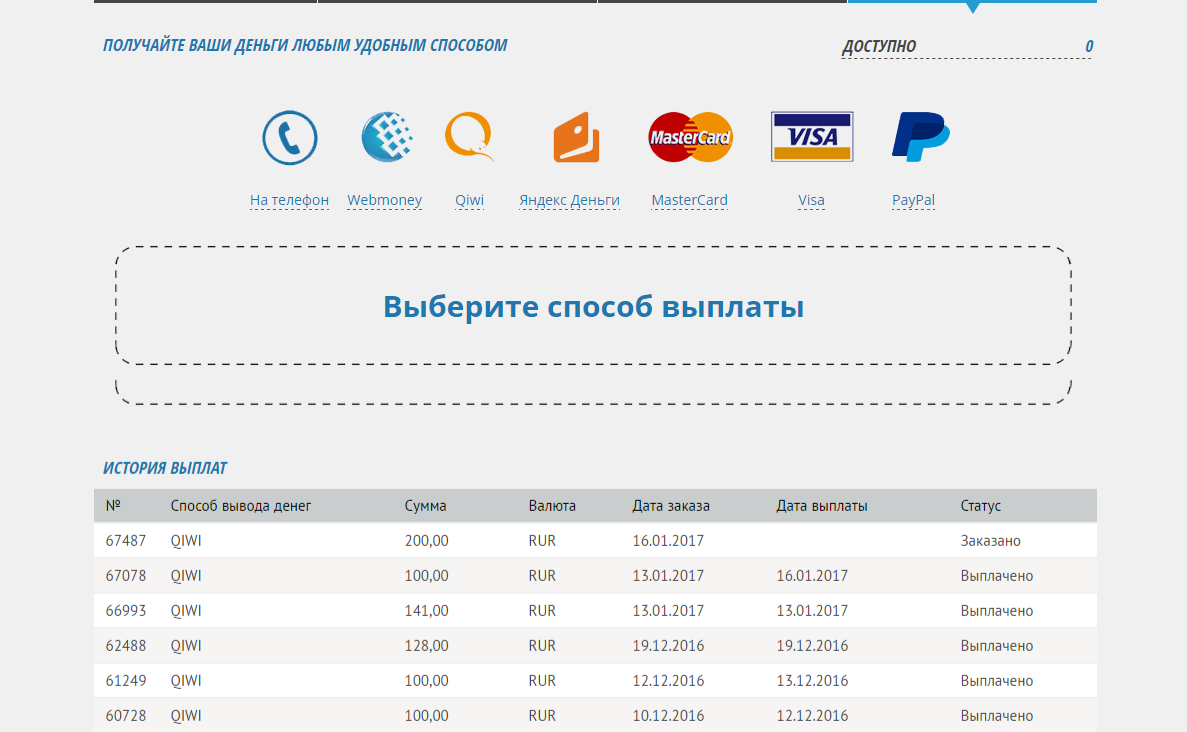1187x732 pixels.
Task: Click QIWI method in row 66993
Action: click(x=186, y=610)
